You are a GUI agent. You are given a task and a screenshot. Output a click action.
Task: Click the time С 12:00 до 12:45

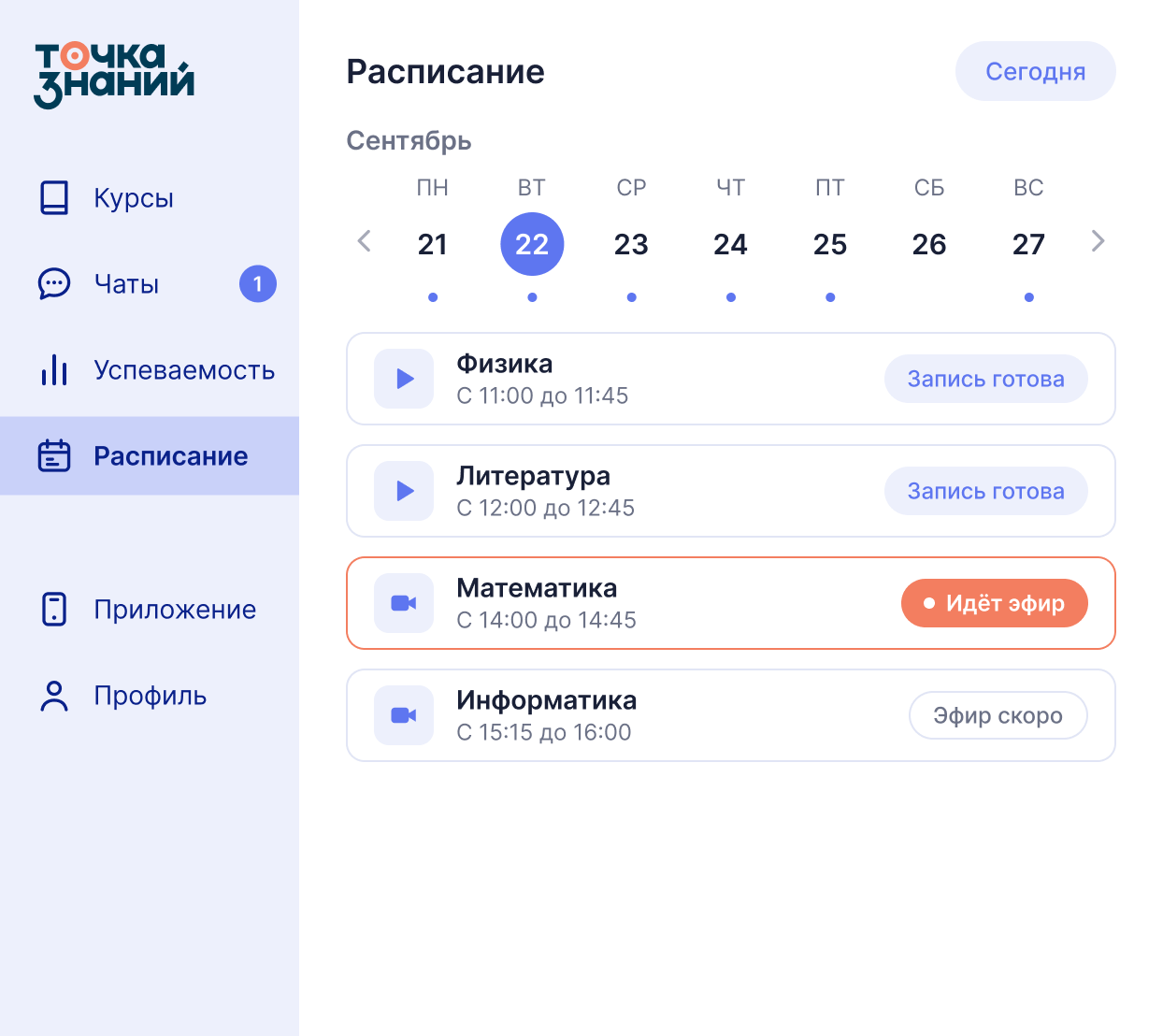click(x=545, y=508)
